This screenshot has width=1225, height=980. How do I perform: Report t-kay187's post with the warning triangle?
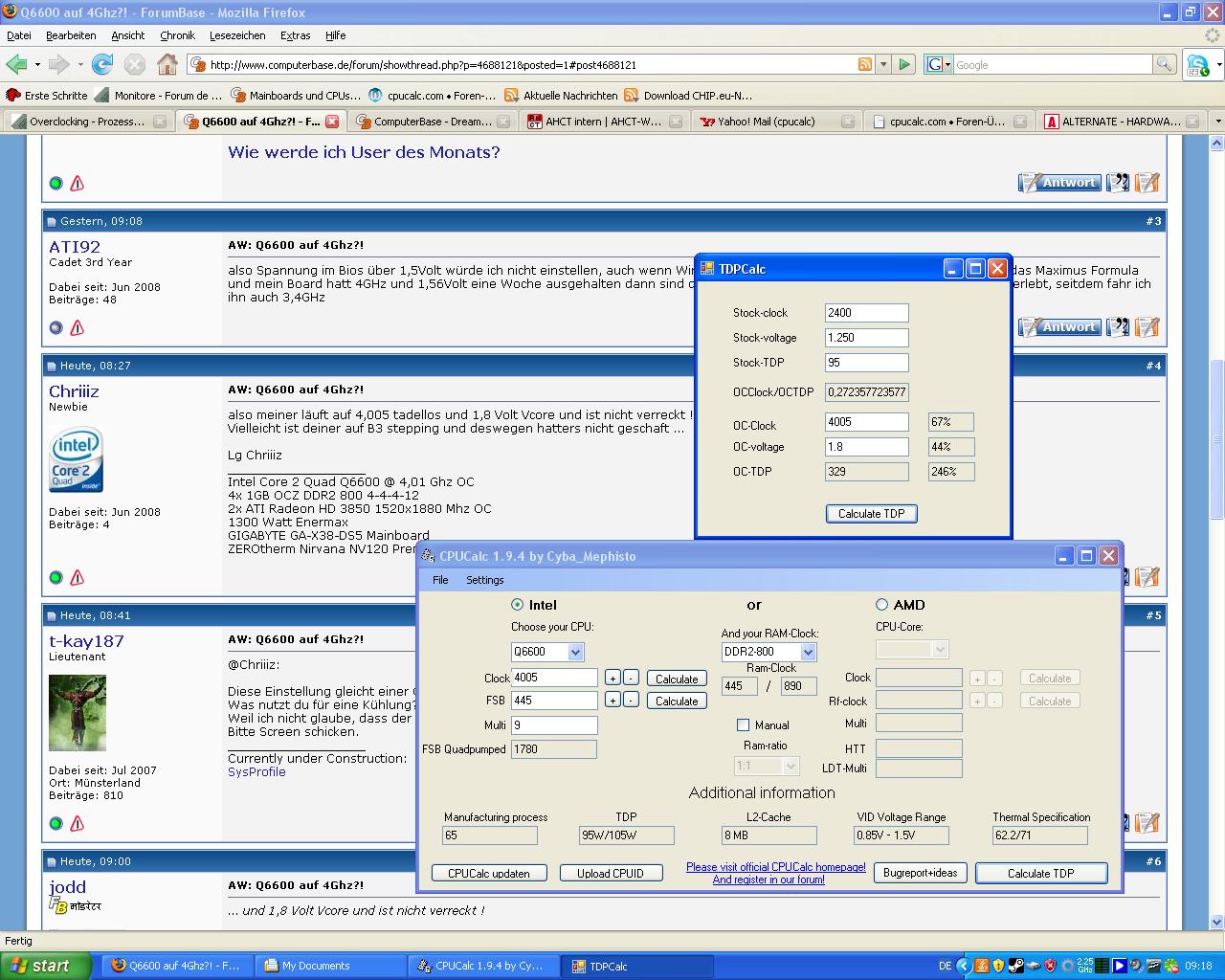coord(78,823)
